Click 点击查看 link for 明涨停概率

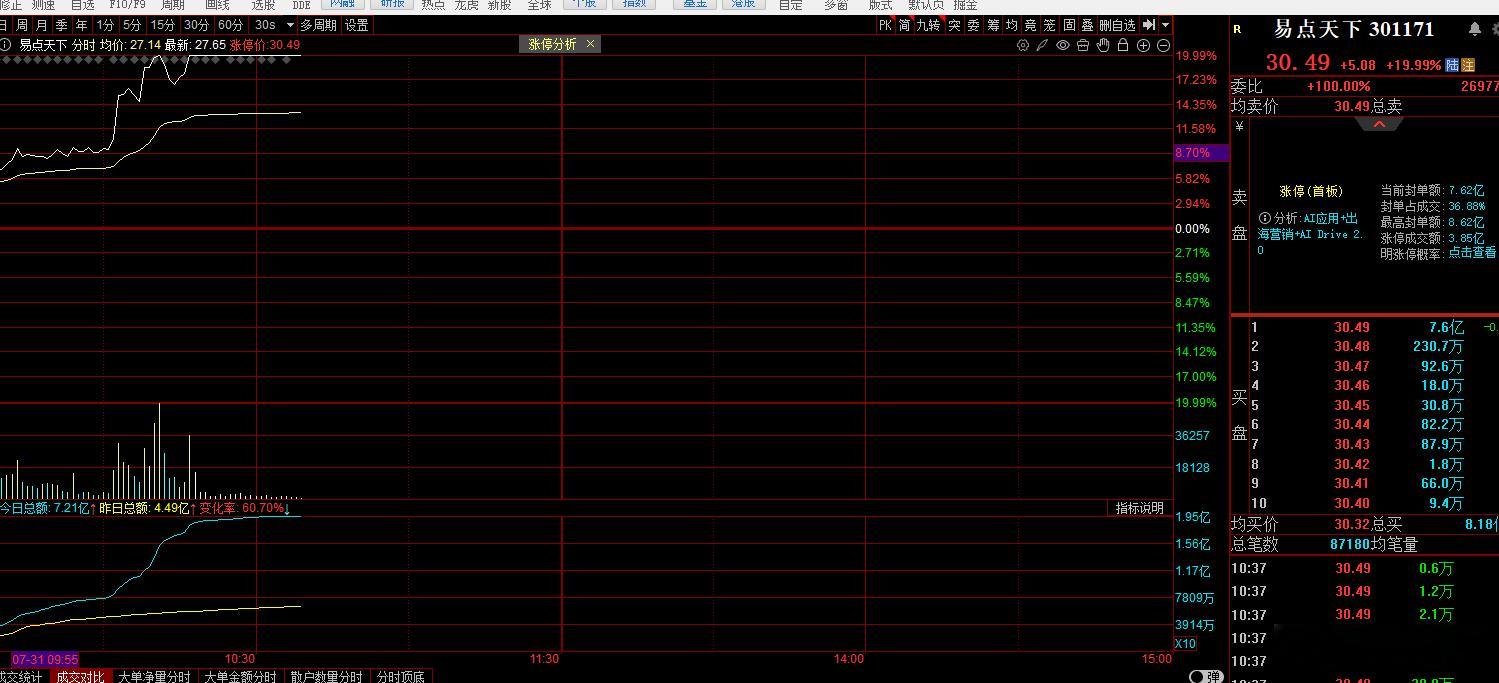click(x=1472, y=253)
